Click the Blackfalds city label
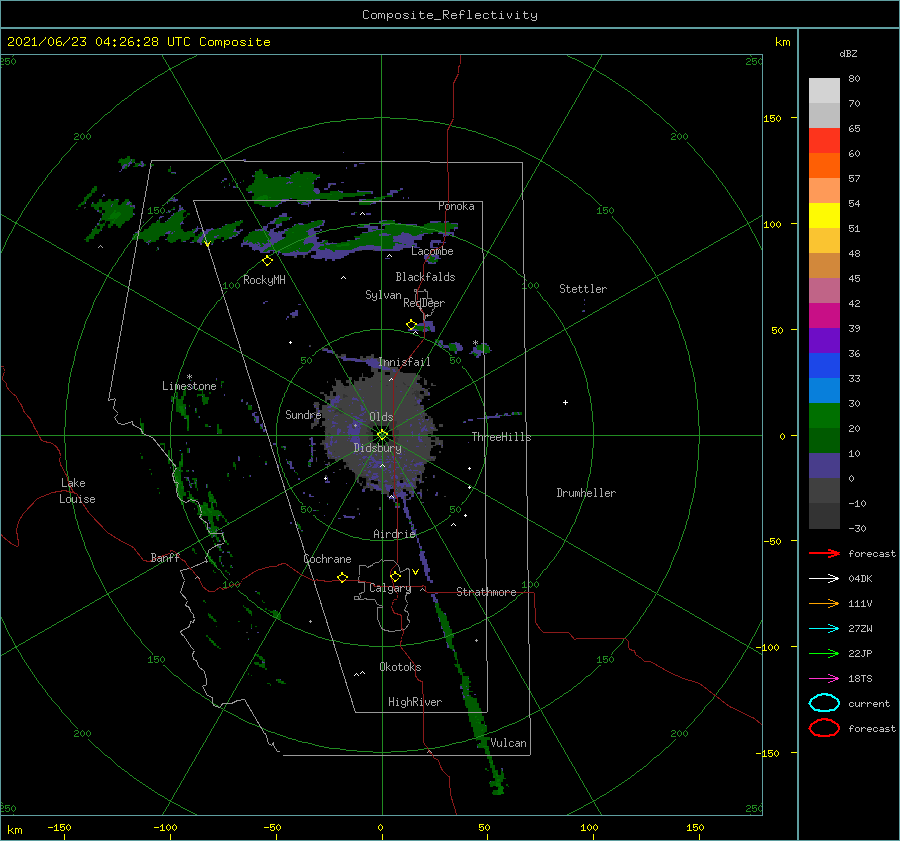The width and height of the screenshot is (900, 841). pyautogui.click(x=425, y=277)
